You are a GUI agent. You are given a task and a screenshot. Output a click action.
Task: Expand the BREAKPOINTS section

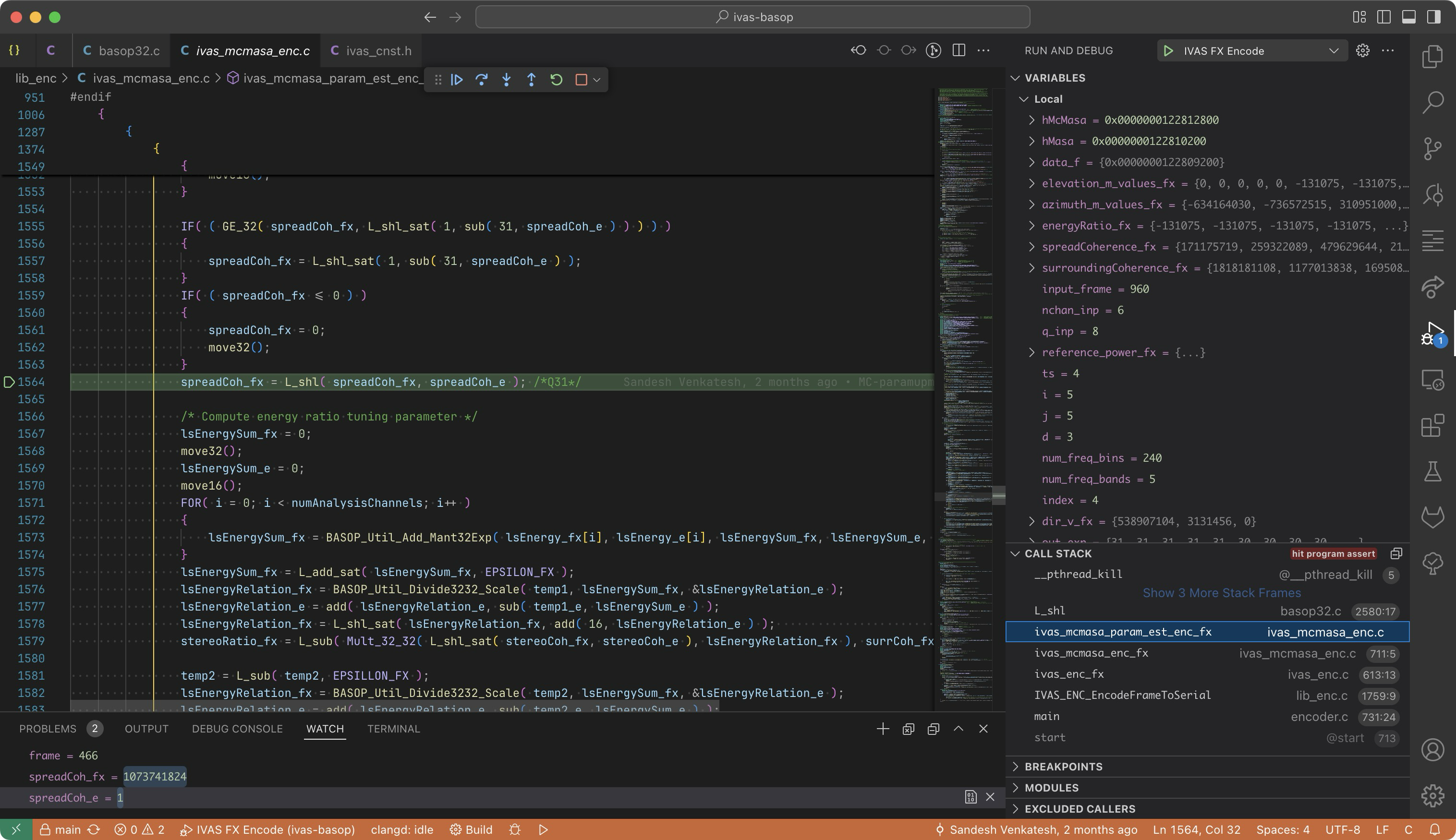point(1063,767)
